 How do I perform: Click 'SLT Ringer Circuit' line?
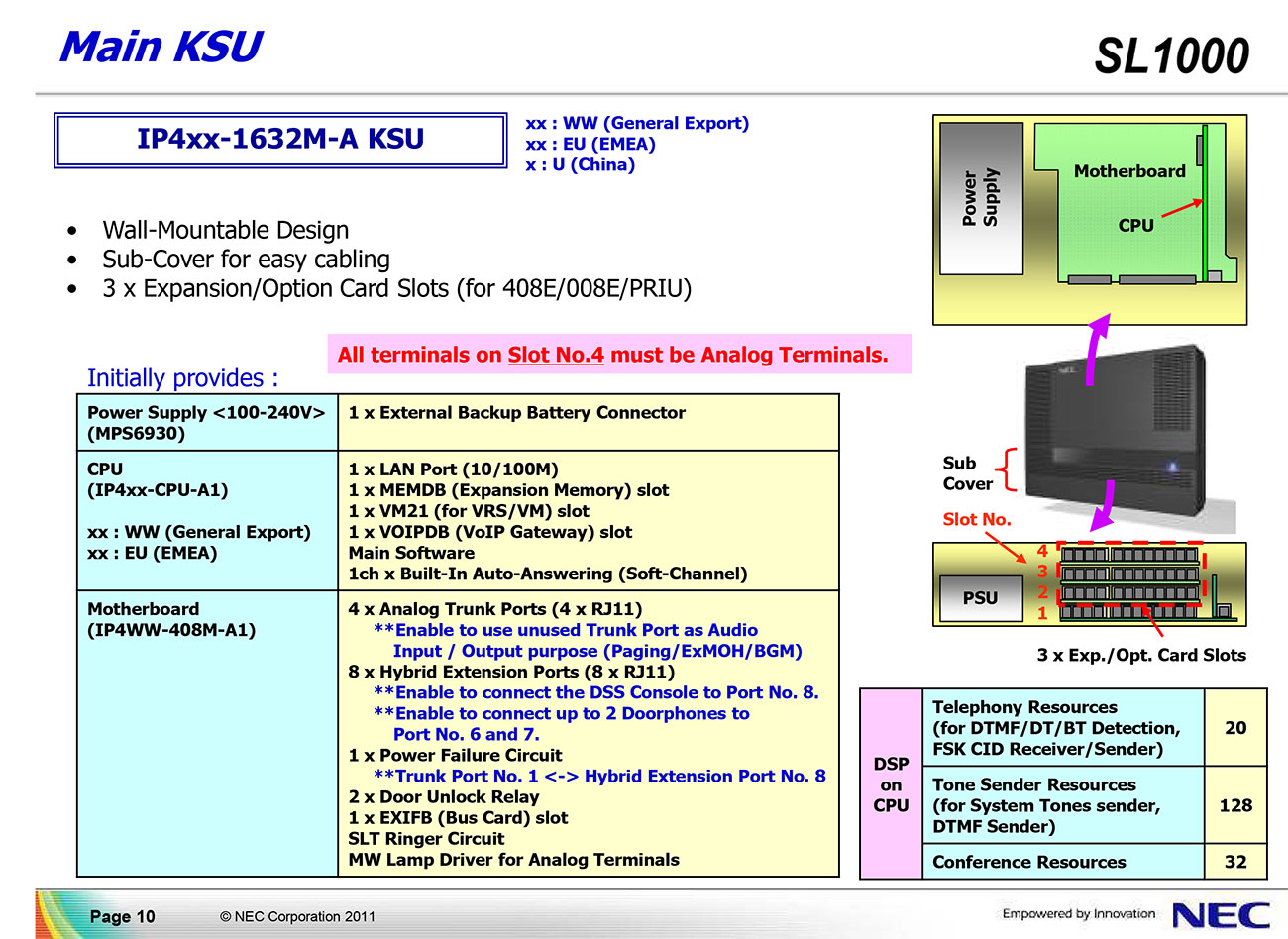(x=426, y=838)
